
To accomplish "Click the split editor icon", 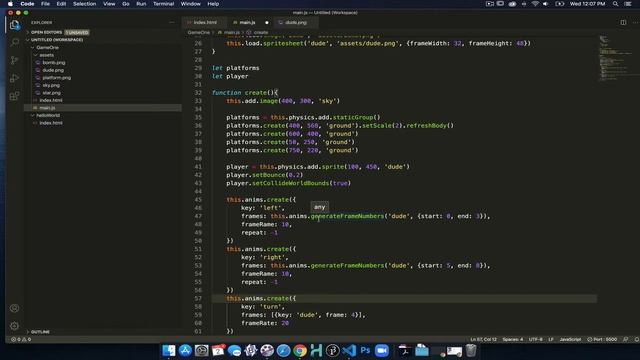I will (623, 22).
